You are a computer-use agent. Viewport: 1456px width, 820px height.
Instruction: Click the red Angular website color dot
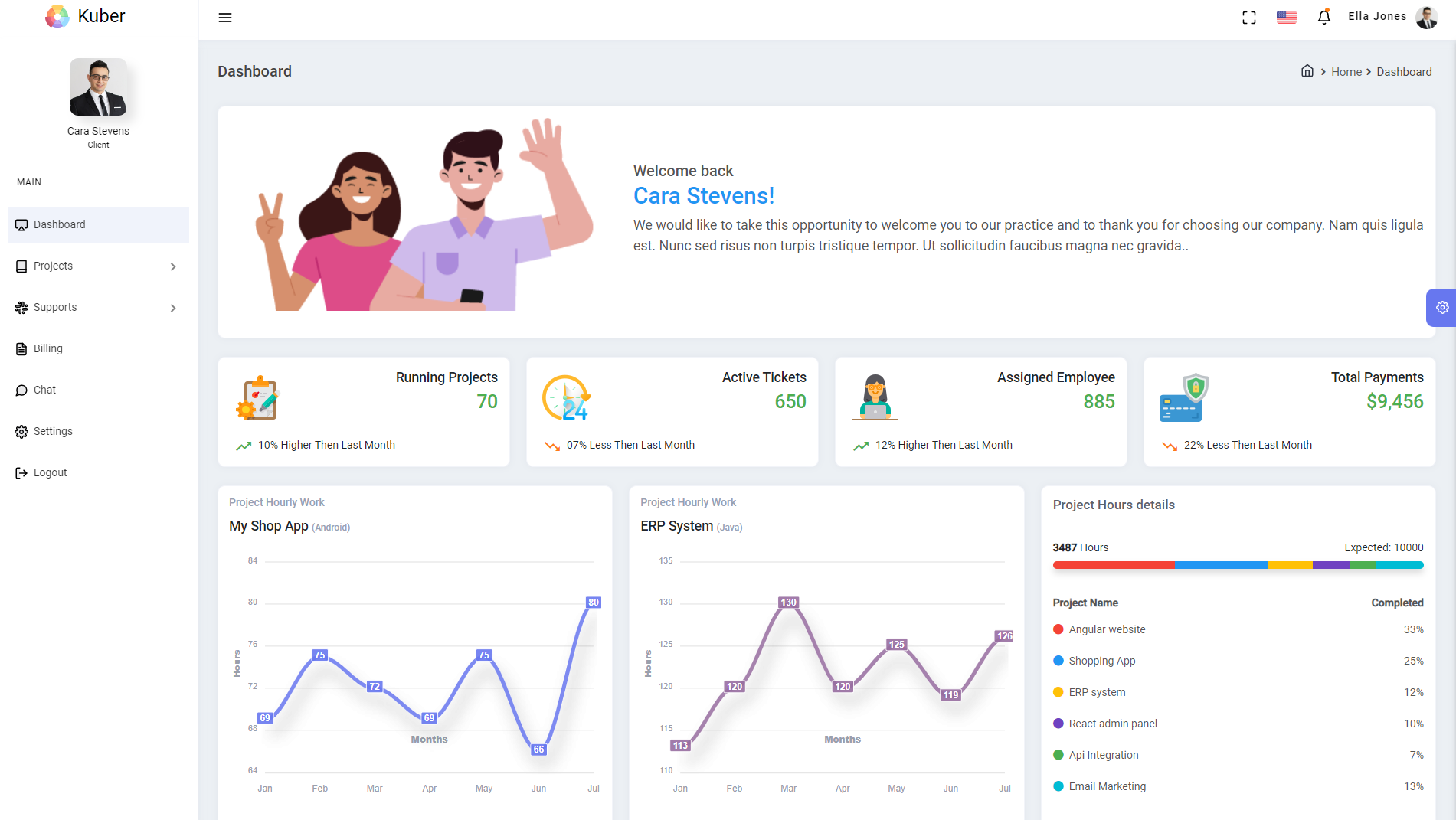(x=1058, y=629)
